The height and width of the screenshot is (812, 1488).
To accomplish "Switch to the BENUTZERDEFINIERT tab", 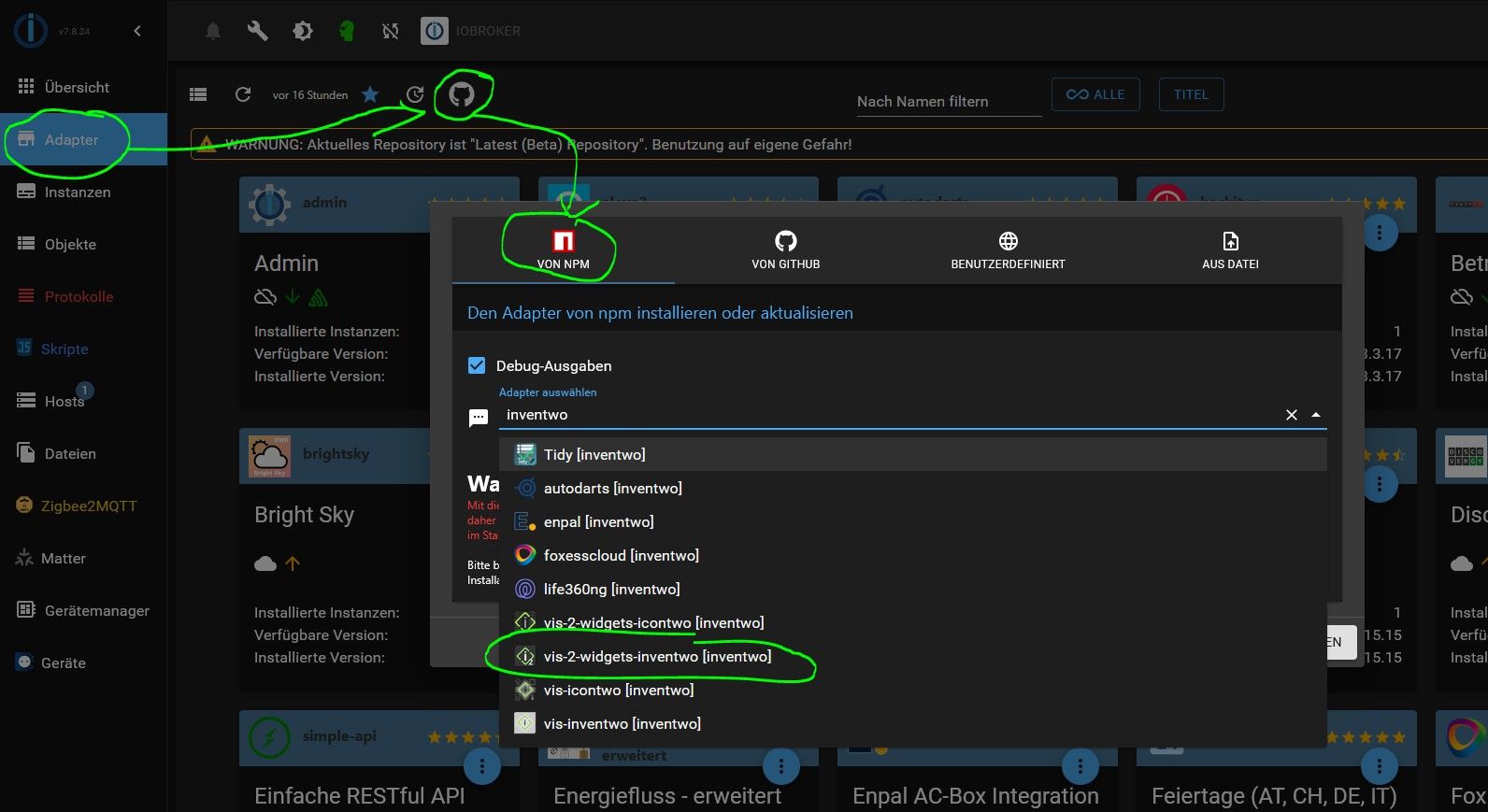I will pos(1009,250).
